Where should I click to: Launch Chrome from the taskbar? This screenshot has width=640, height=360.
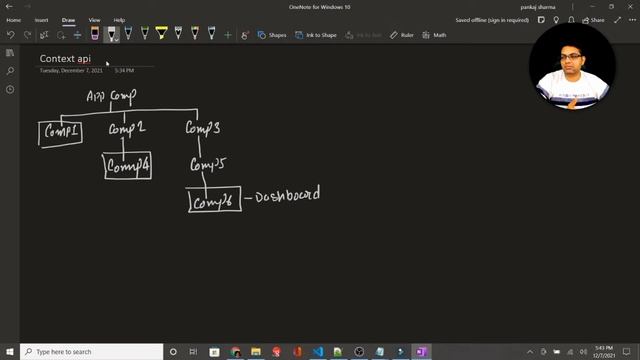point(236,351)
